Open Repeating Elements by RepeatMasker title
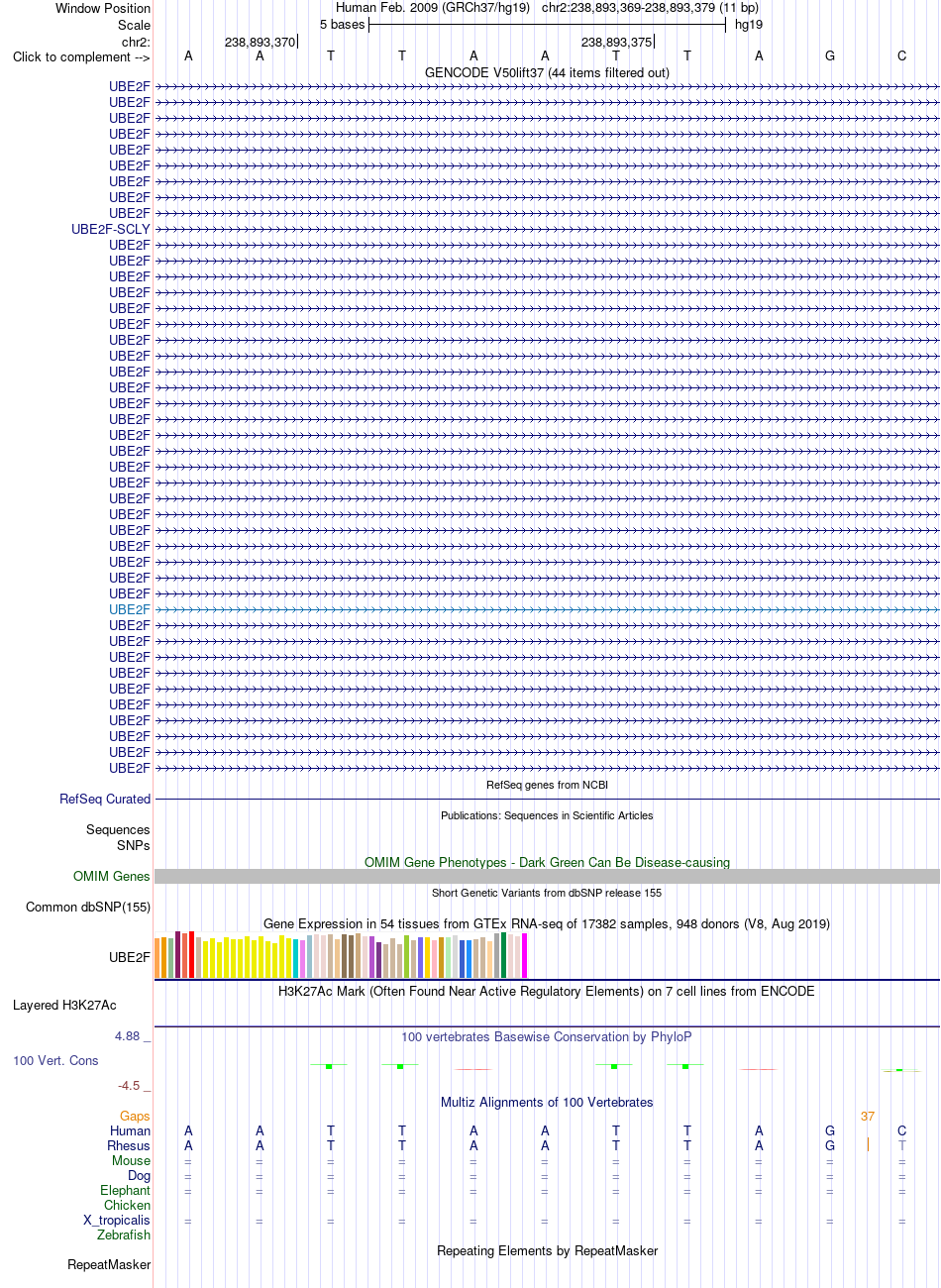The image size is (941, 1288). 547,1250
